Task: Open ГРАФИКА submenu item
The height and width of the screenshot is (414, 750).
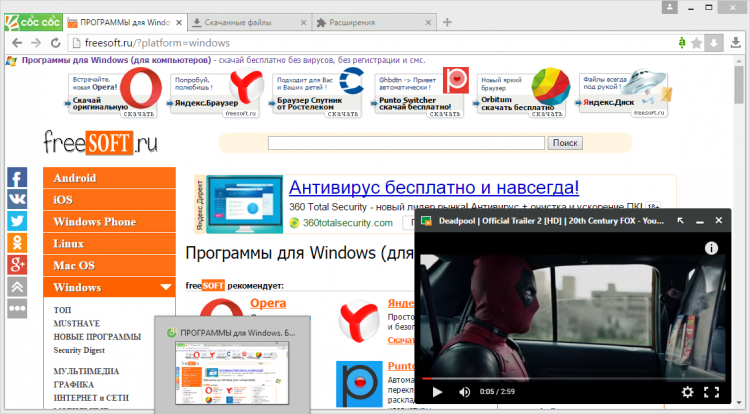Action: click(74, 384)
